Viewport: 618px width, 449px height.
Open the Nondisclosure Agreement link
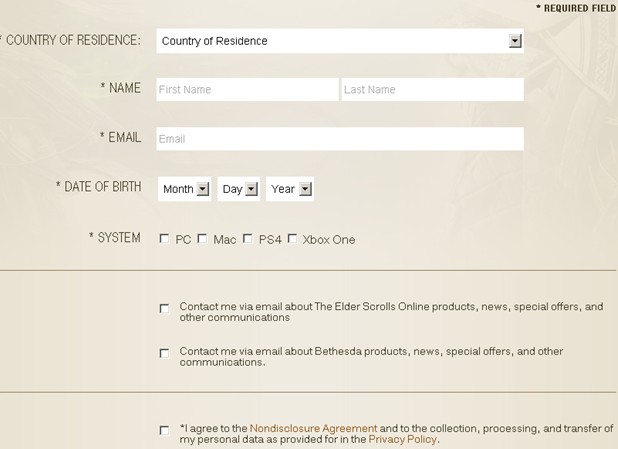(313, 429)
